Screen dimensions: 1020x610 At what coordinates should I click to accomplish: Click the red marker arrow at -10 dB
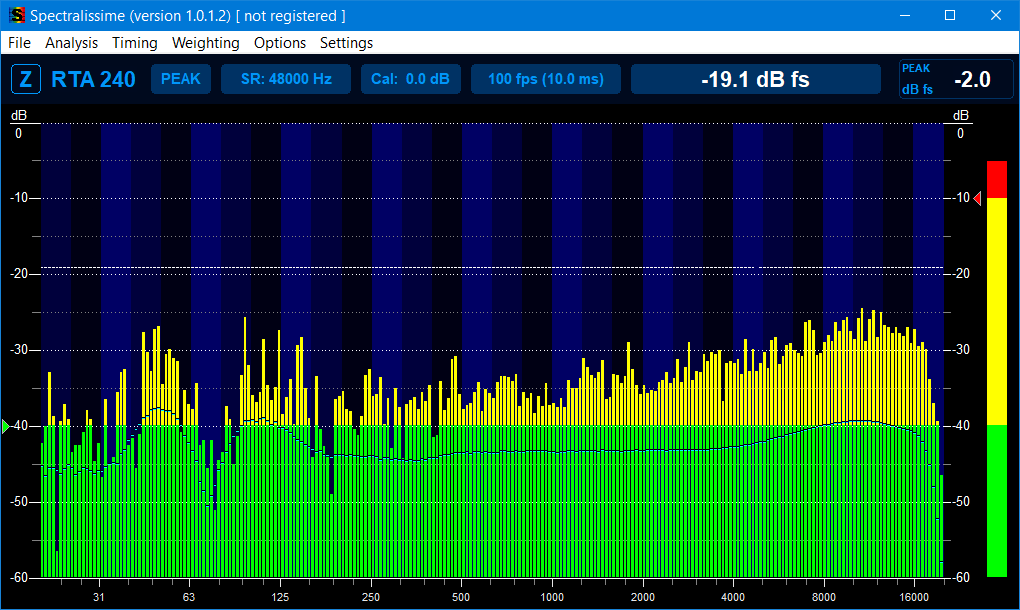coord(977,198)
